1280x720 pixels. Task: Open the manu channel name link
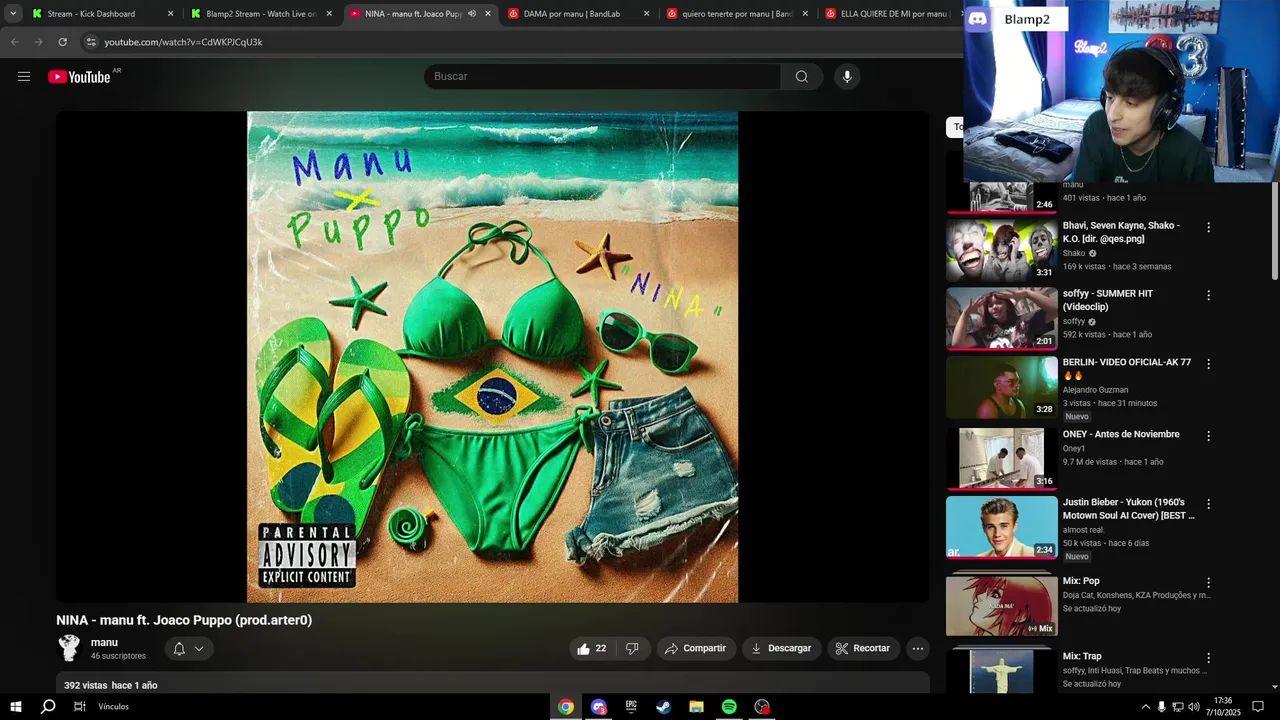(x=104, y=643)
